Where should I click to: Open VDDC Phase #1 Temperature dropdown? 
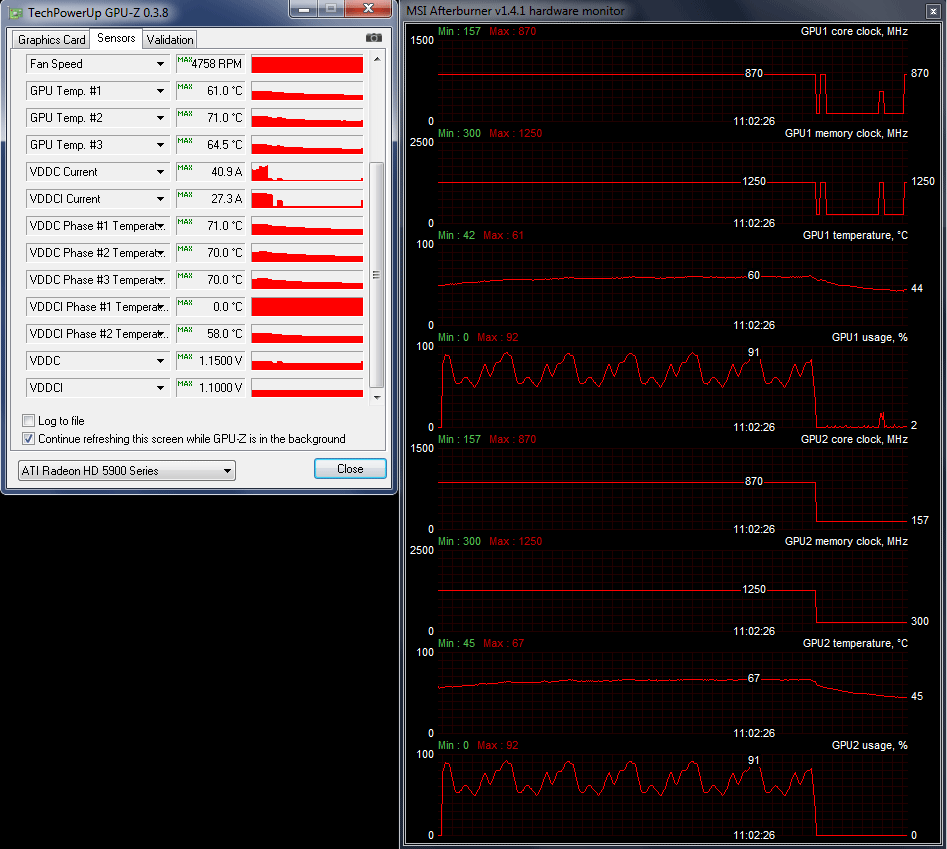pyautogui.click(x=160, y=226)
